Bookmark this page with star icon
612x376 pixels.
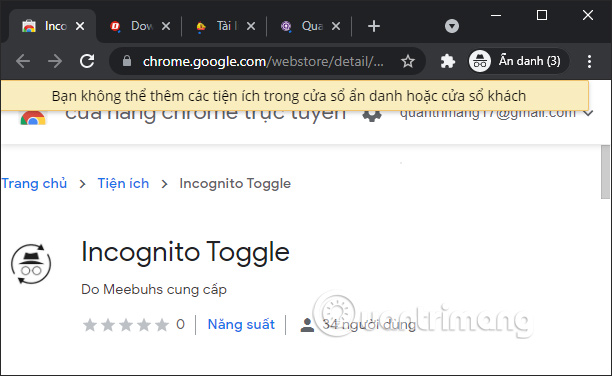point(408,61)
